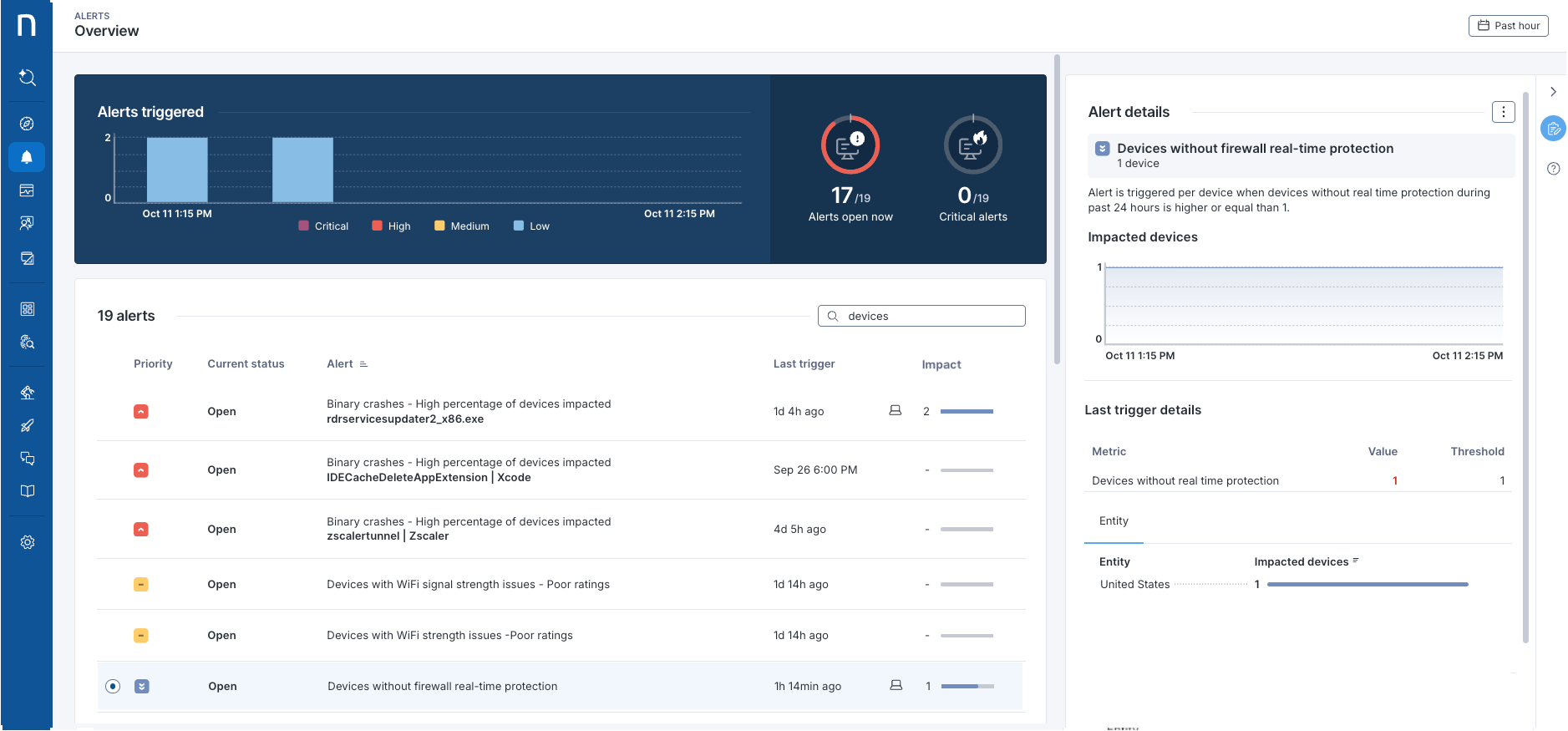
Task: Click the Impacted devices chart area
Action: [x=1303, y=306]
